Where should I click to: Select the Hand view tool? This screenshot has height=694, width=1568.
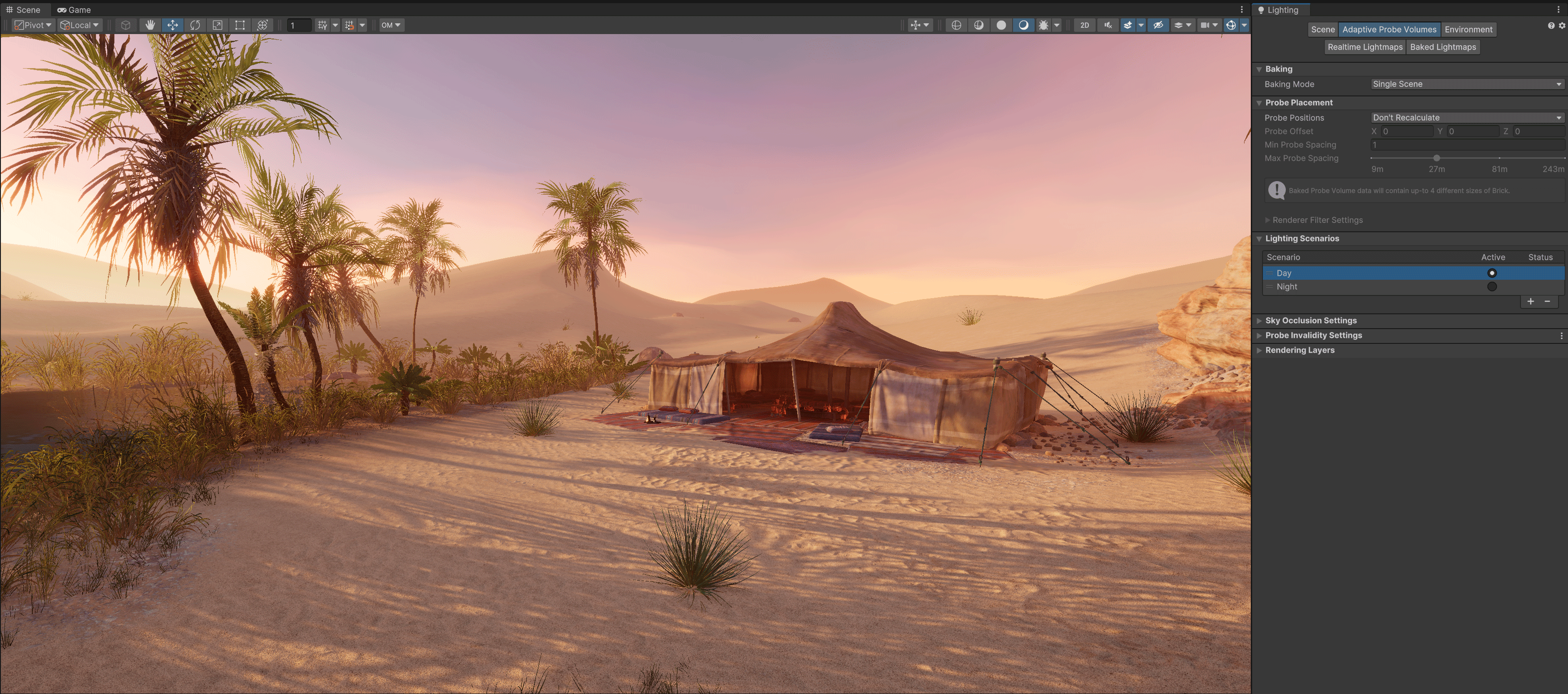pos(150,25)
